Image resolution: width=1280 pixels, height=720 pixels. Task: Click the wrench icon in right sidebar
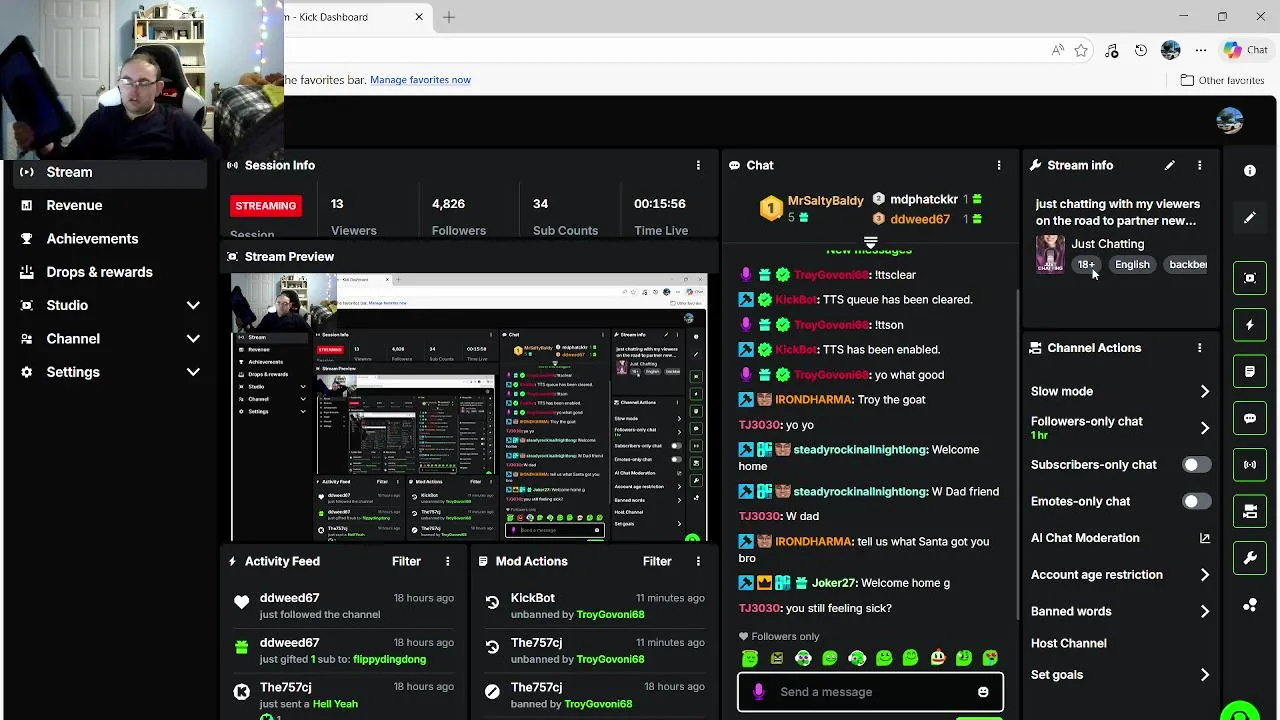1250,558
